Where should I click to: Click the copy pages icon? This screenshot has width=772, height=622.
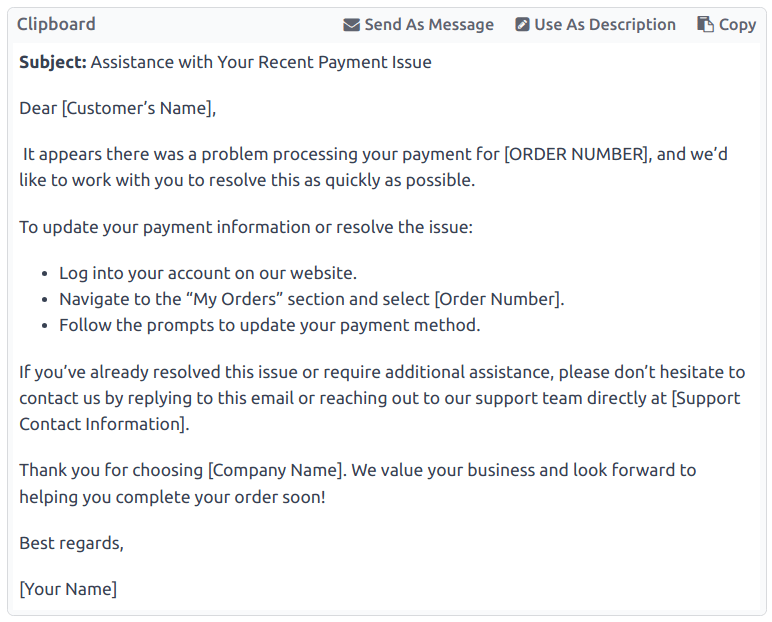[706, 25]
